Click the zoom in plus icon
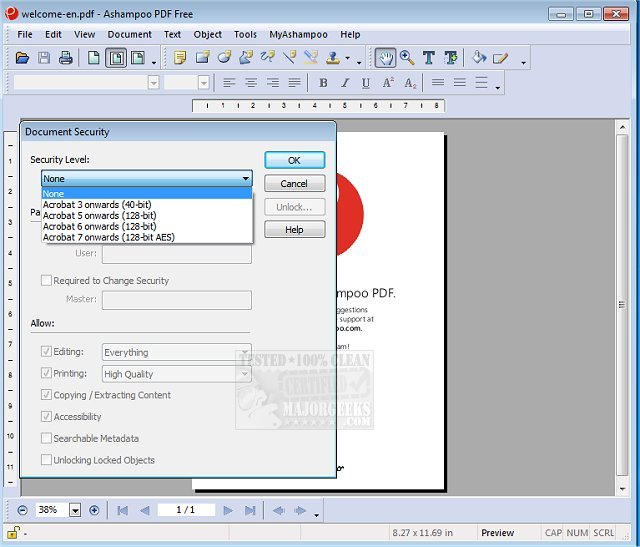 (x=94, y=510)
